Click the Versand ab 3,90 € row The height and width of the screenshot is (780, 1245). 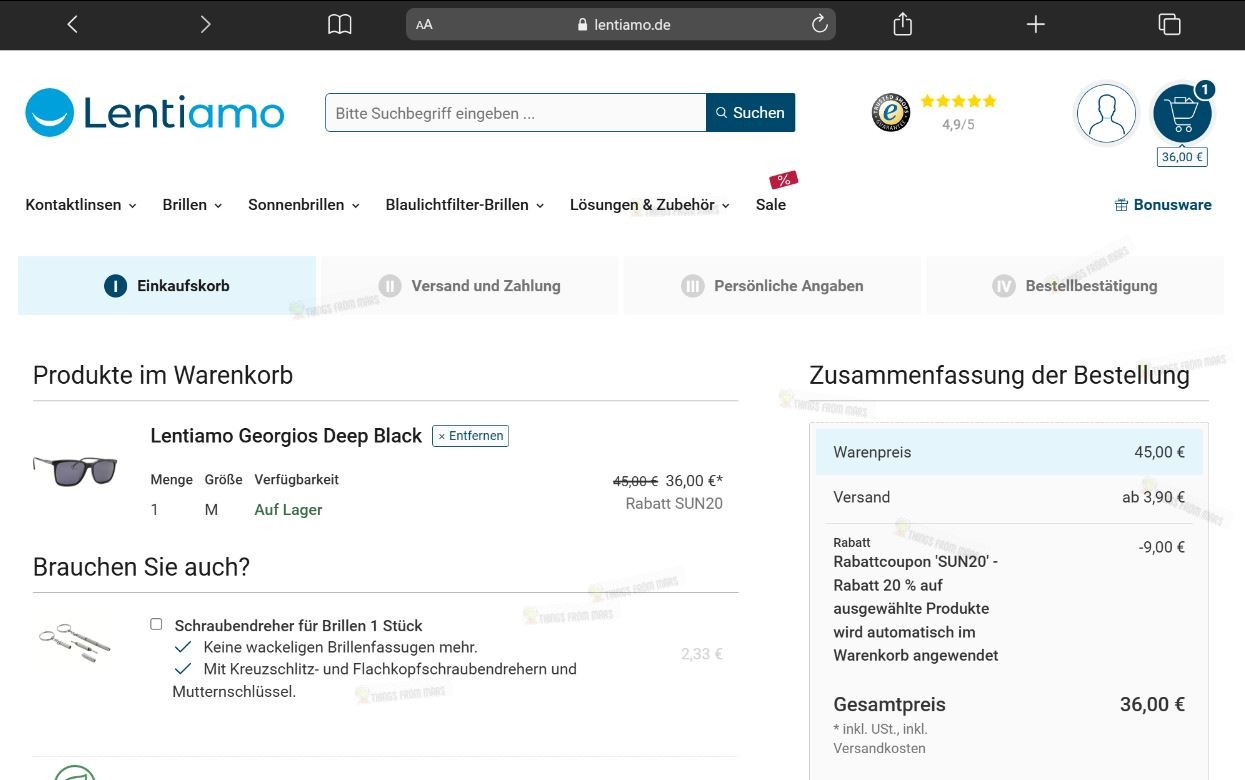click(x=1009, y=497)
